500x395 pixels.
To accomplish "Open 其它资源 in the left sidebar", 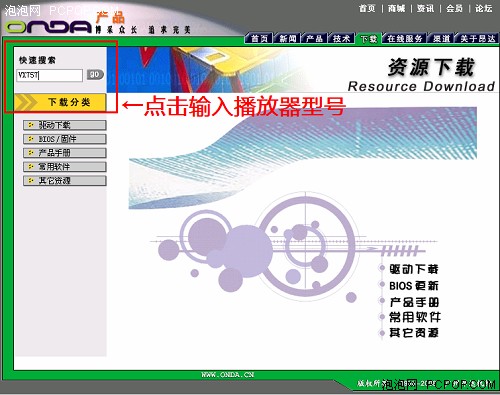I will [65, 181].
